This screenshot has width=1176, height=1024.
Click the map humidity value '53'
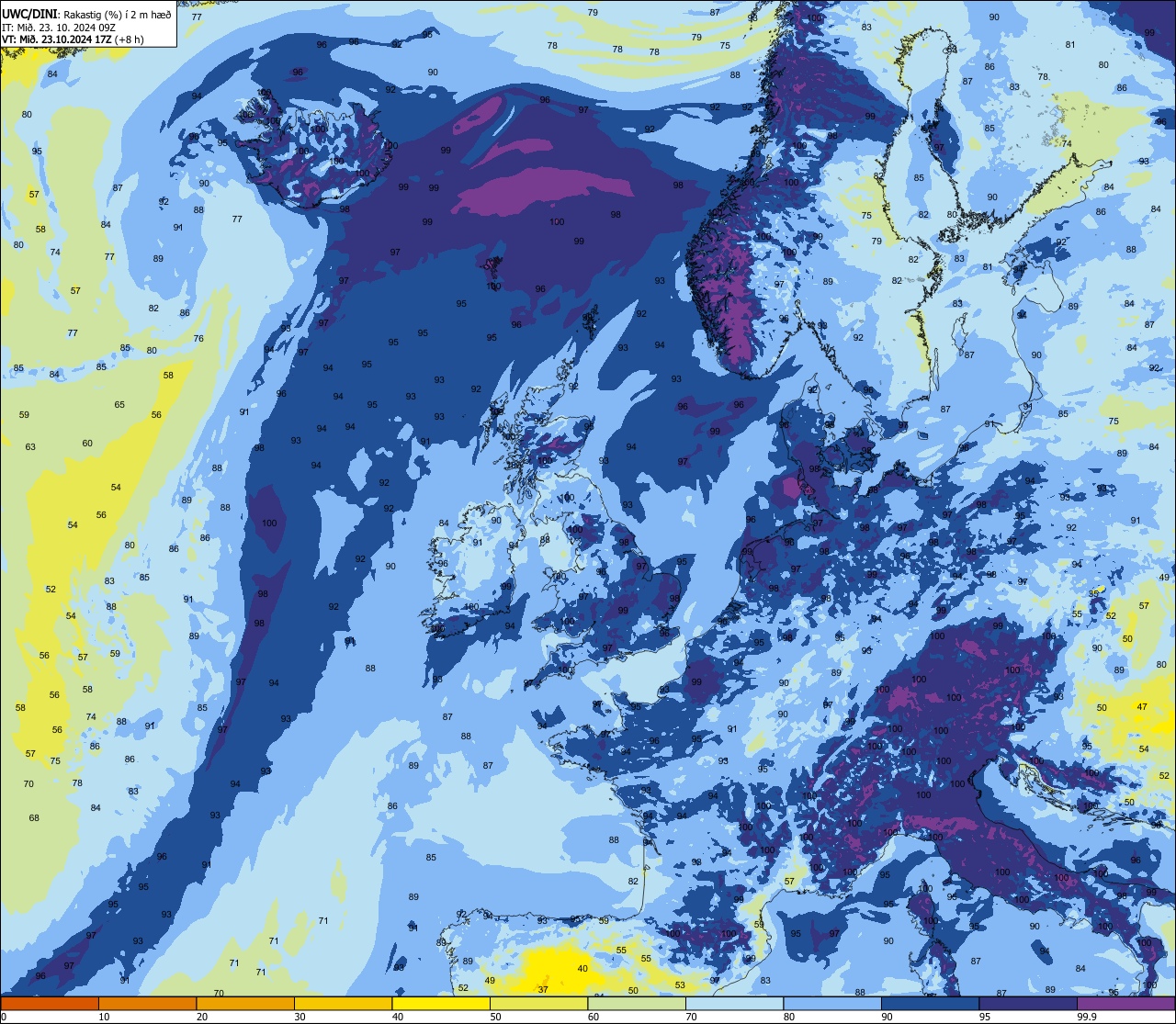click(680, 985)
